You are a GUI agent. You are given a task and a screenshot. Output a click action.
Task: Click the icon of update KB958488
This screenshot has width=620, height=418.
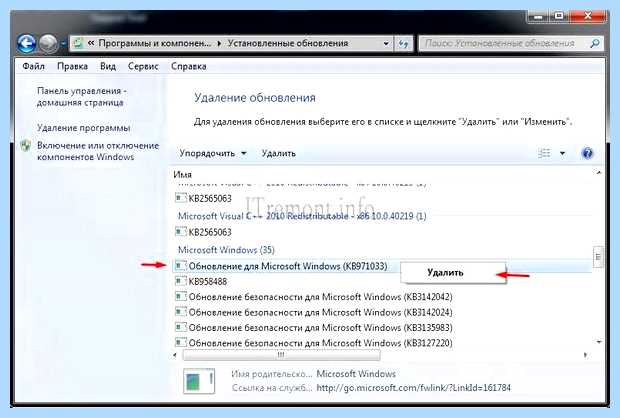point(181,281)
